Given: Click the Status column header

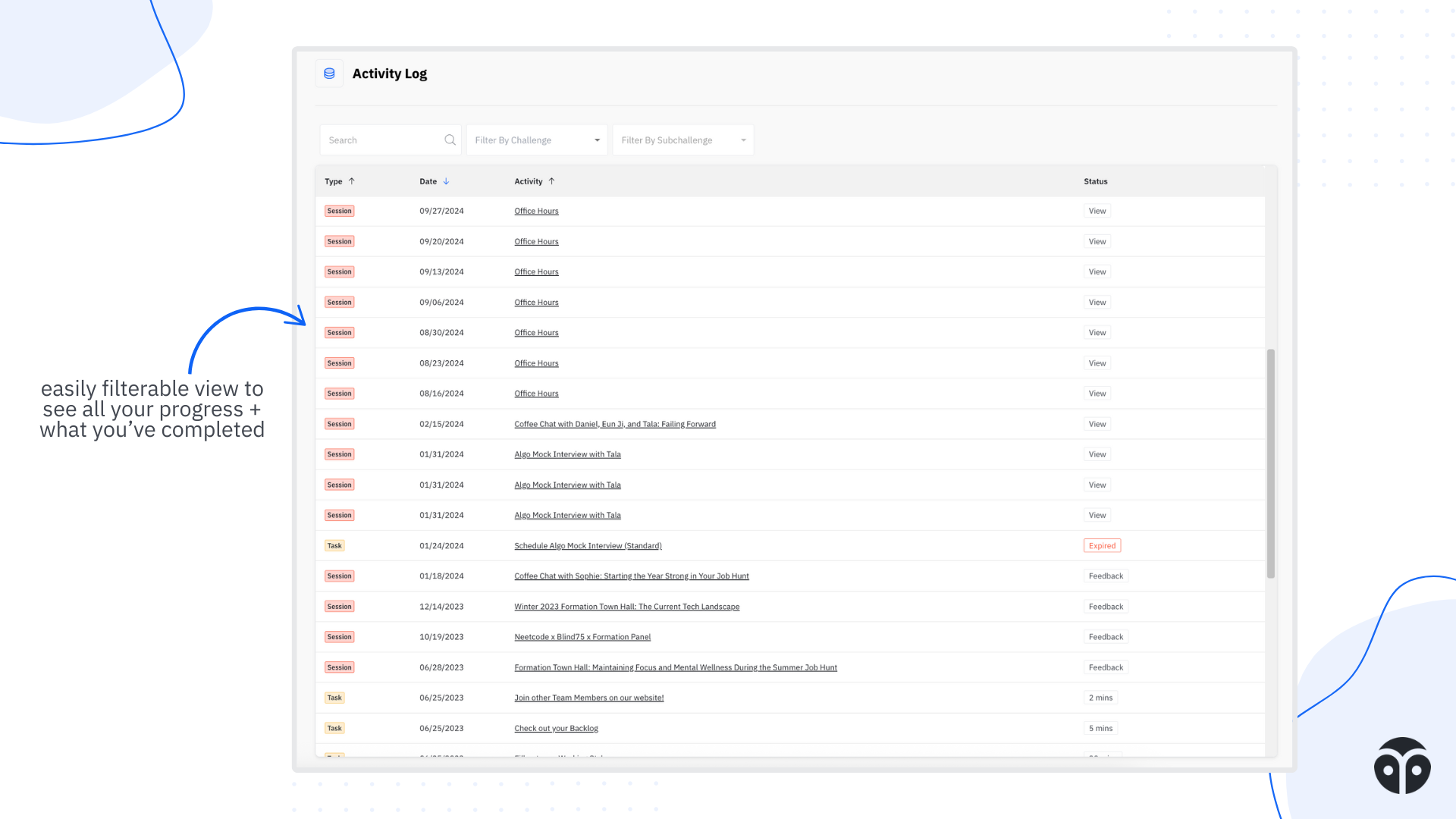Looking at the screenshot, I should 1095,181.
